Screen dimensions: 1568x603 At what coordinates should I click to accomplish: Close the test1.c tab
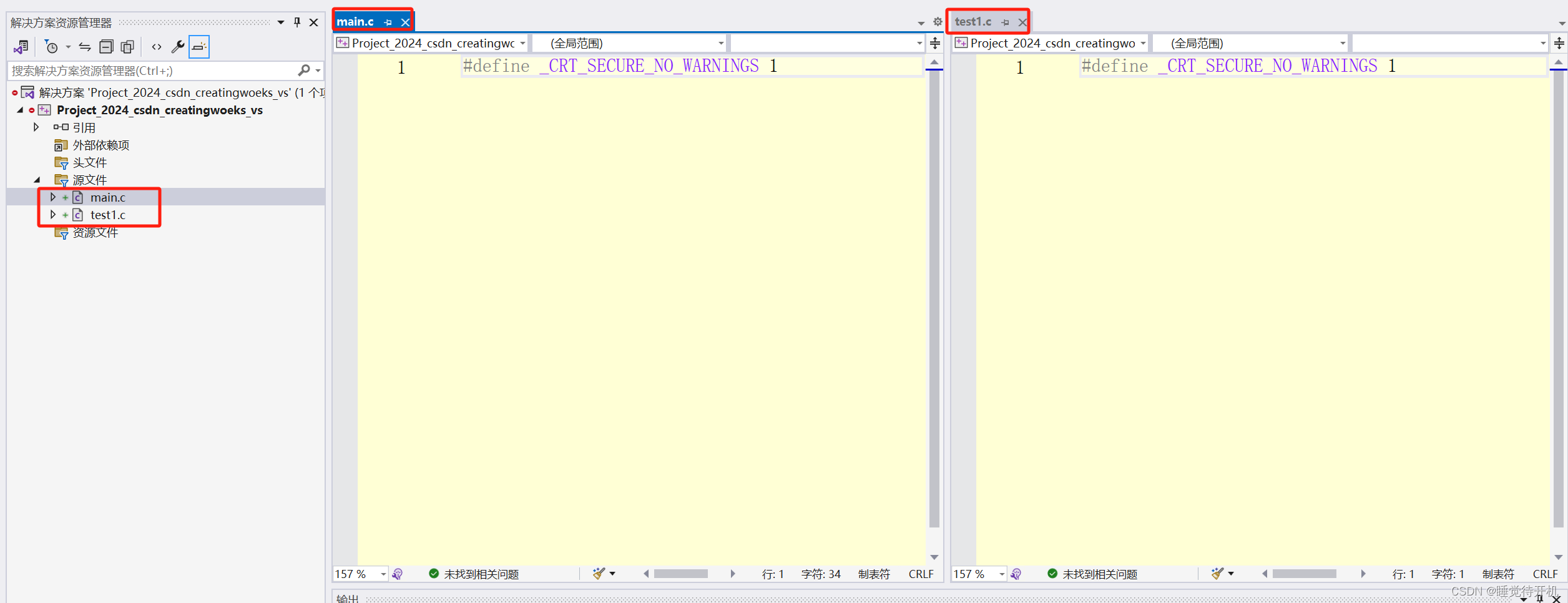pyautogui.click(x=1022, y=22)
